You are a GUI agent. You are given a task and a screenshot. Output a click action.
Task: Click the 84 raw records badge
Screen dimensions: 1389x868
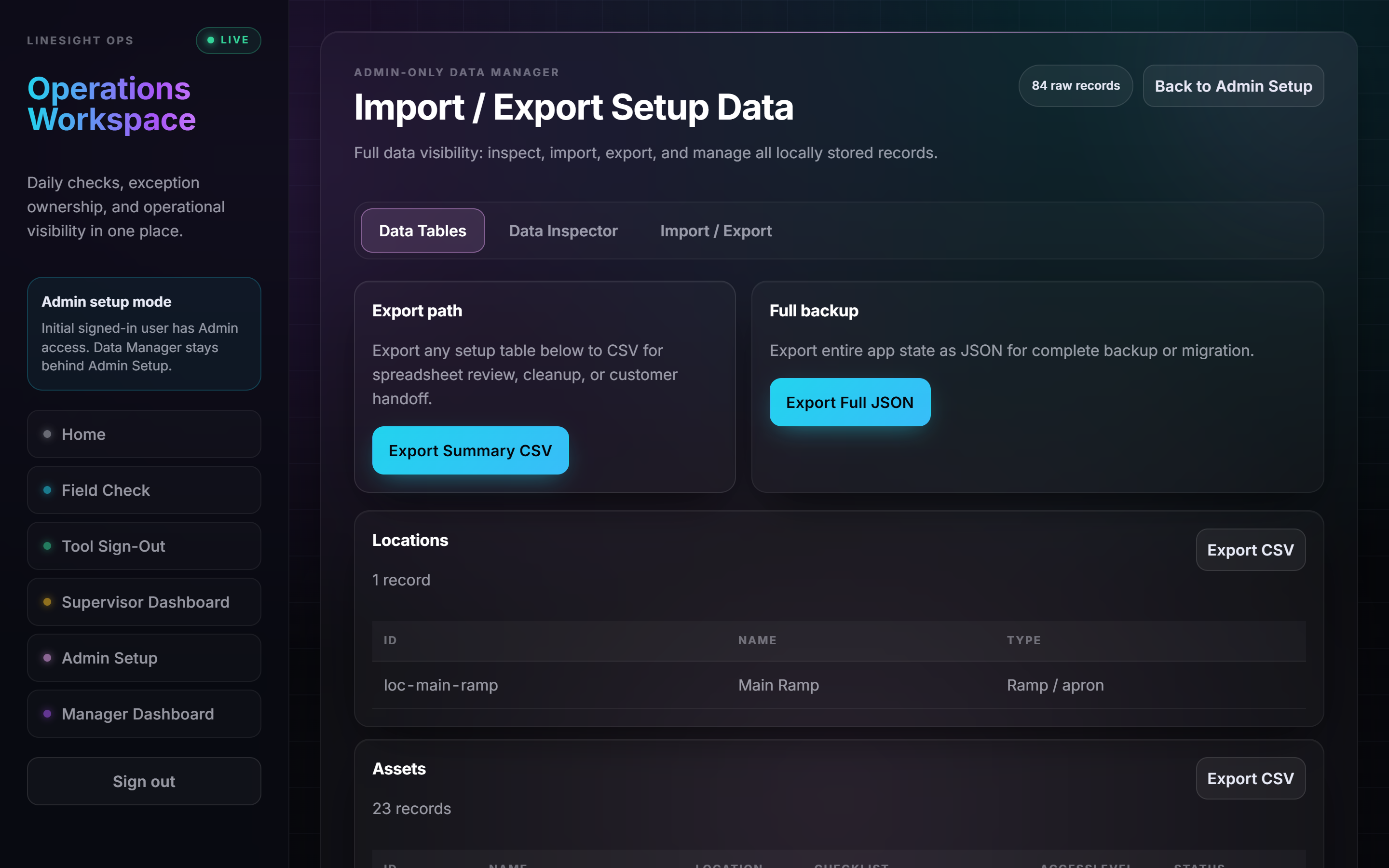pyautogui.click(x=1076, y=86)
